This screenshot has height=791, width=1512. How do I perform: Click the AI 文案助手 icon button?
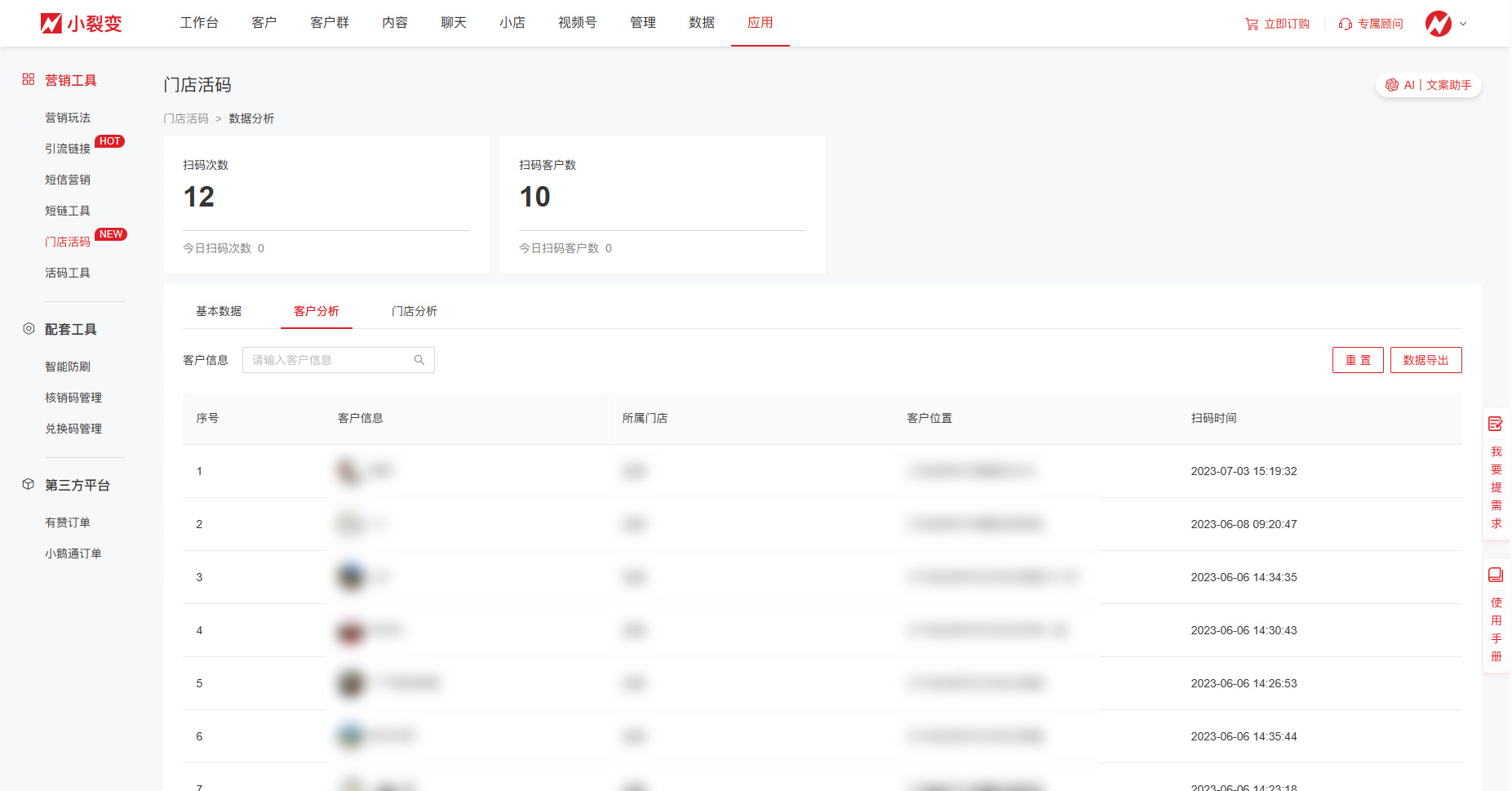tap(1392, 85)
